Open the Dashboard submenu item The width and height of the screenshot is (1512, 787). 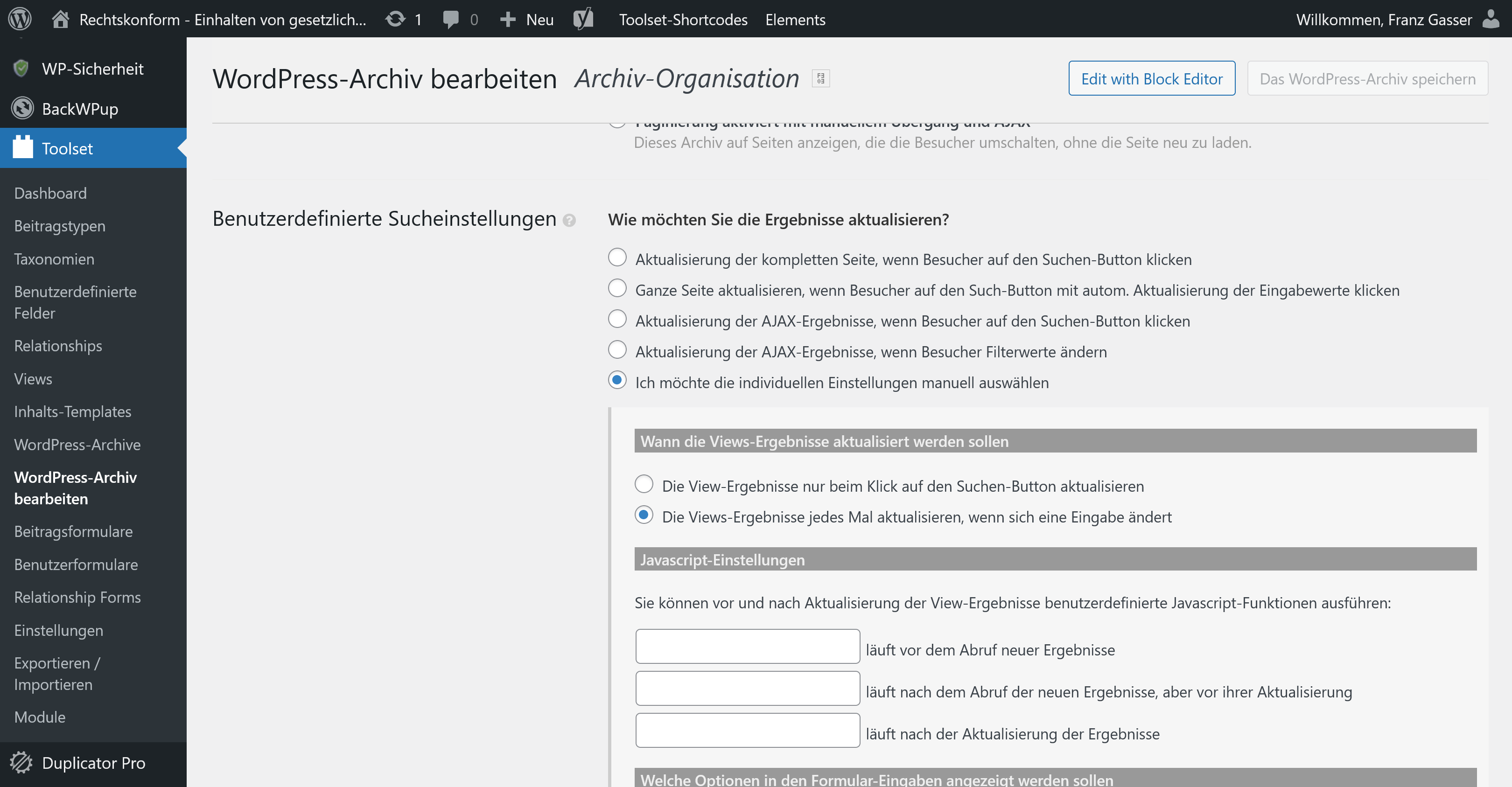50,193
